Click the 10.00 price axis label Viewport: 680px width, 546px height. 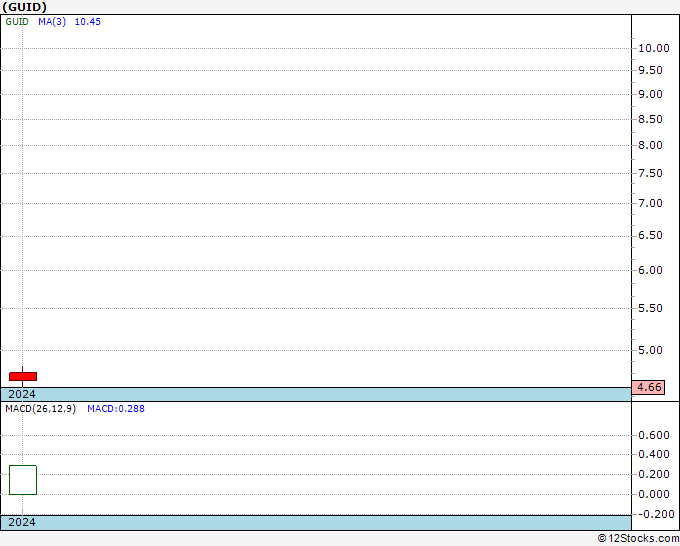[654, 48]
